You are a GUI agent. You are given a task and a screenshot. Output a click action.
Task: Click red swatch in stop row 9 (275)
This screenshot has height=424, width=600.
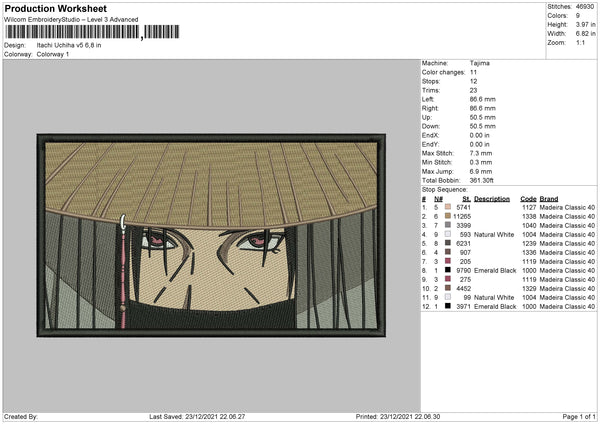[x=448, y=279]
